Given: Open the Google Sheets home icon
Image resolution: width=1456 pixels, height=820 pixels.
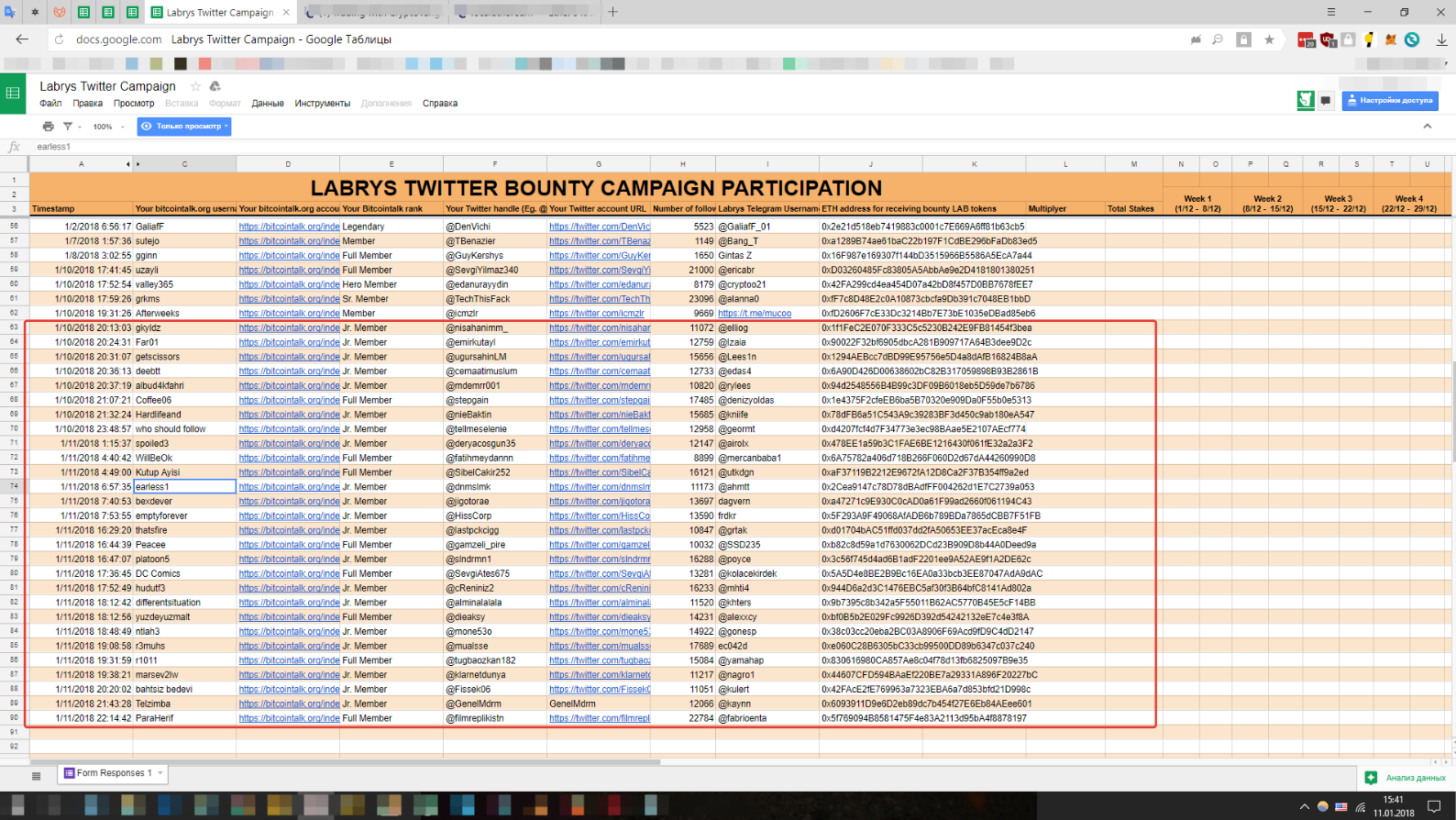Looking at the screenshot, I should pos(13,93).
